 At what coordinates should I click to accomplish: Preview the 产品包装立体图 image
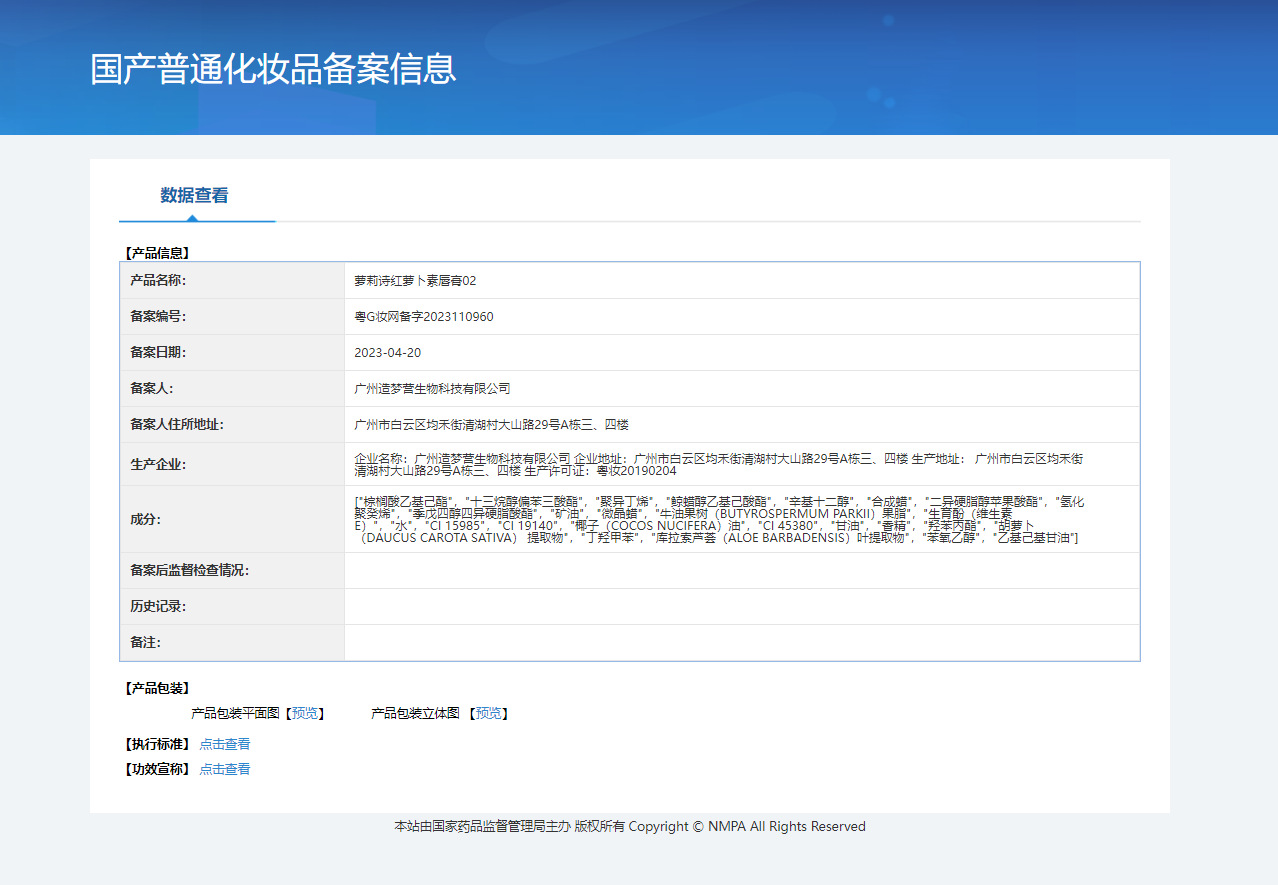(x=489, y=713)
